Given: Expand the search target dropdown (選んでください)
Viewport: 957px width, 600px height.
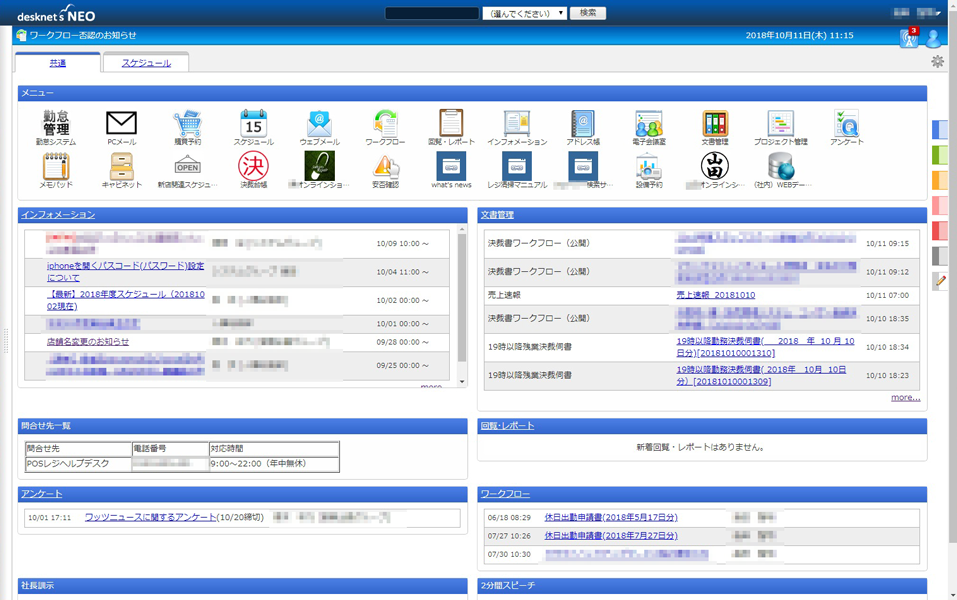Looking at the screenshot, I should tap(524, 13).
